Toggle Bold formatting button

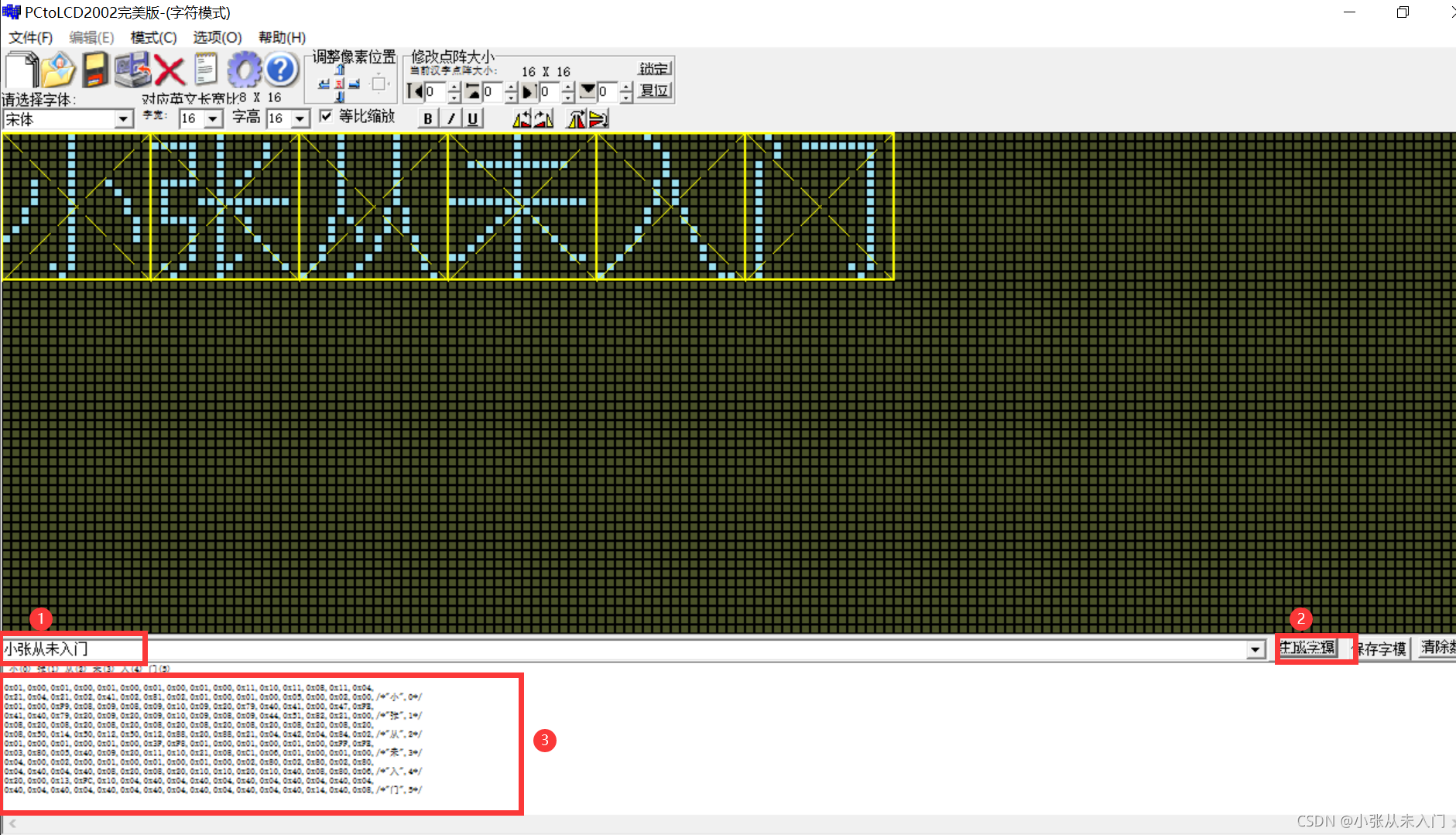(428, 118)
